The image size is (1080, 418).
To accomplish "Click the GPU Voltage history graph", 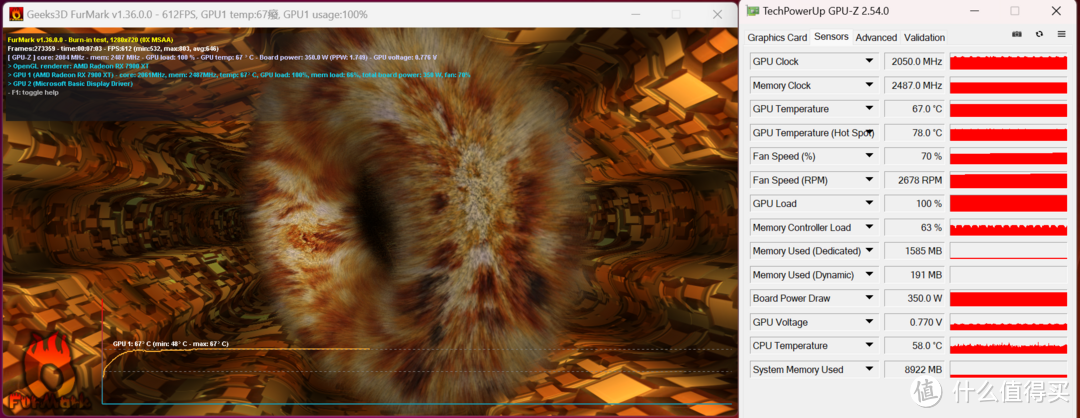I will pyautogui.click(x=1008, y=322).
